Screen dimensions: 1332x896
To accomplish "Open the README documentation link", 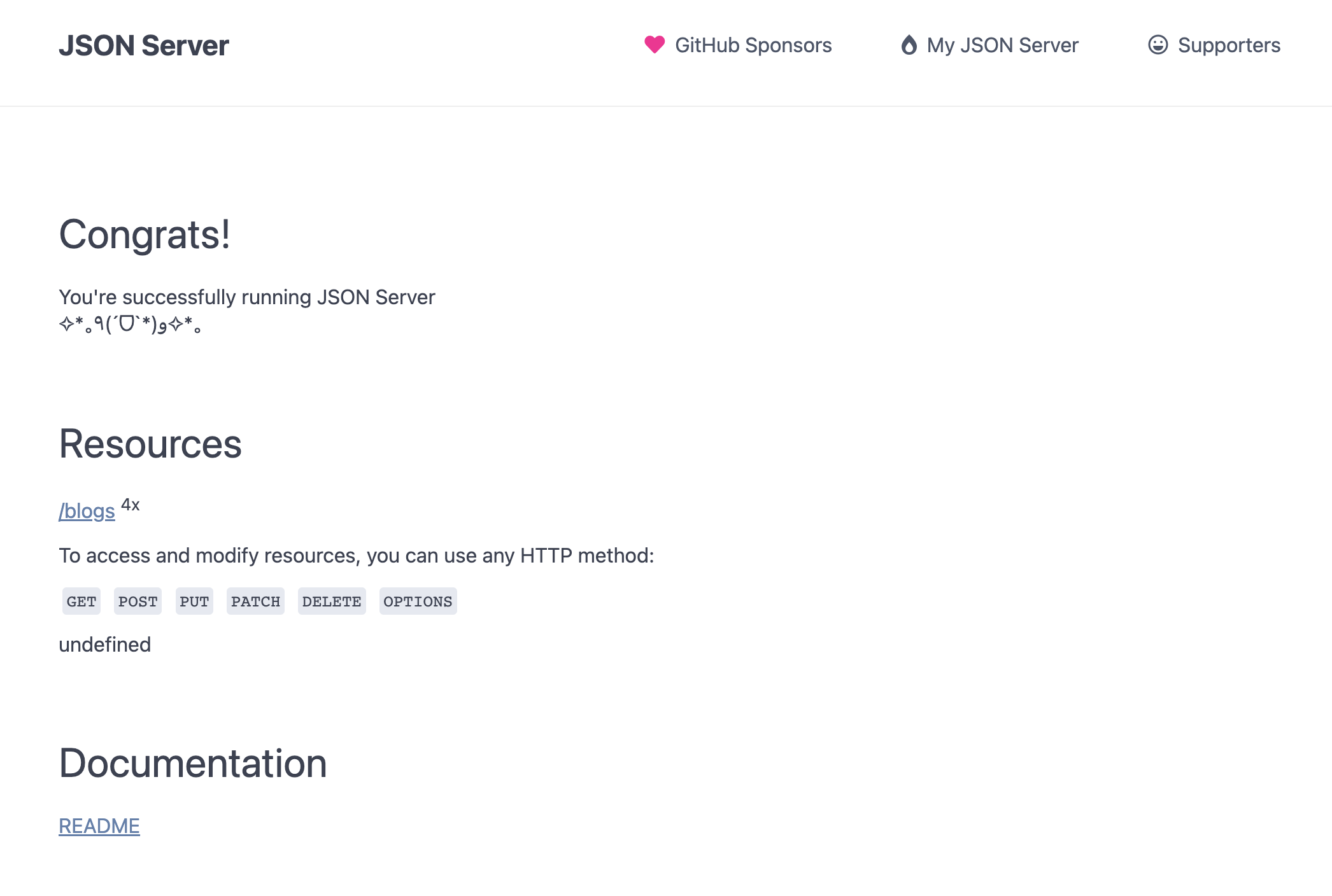I will (x=99, y=826).
